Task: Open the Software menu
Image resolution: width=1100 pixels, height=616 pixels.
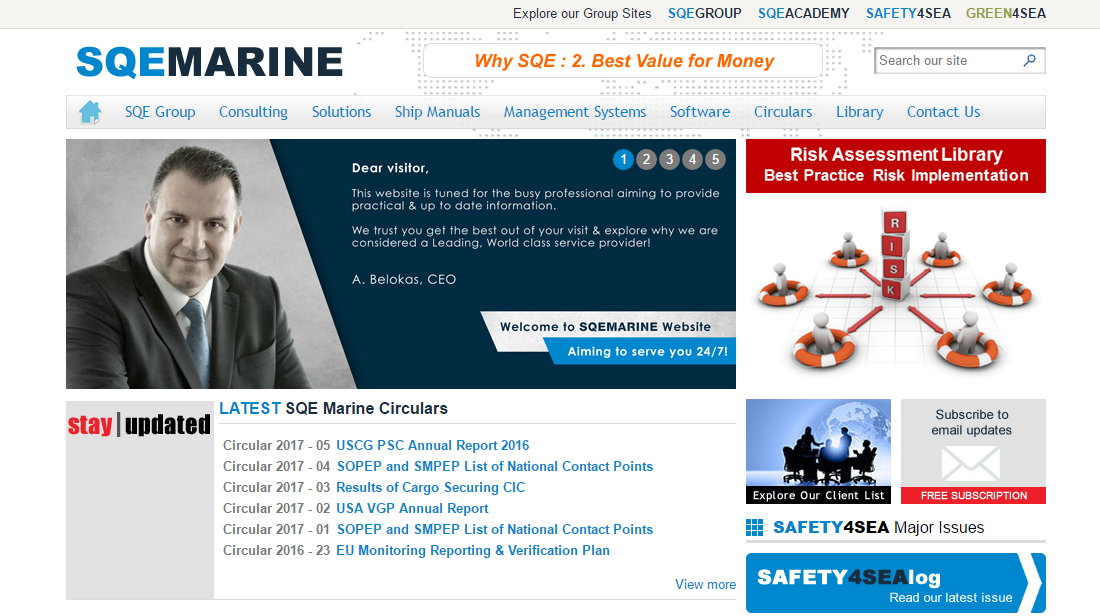Action: click(x=699, y=112)
